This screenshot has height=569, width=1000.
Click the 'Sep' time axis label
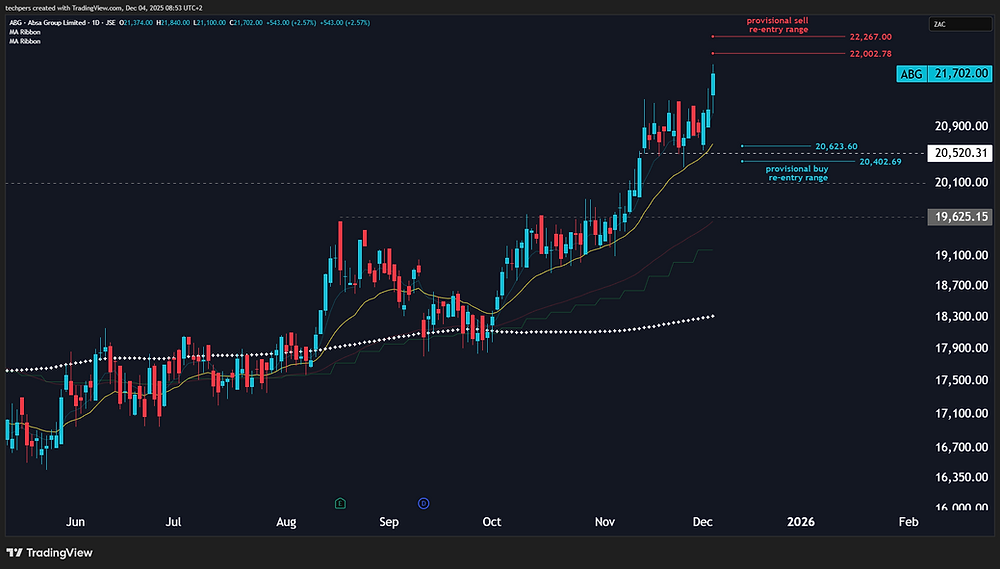coord(389,522)
